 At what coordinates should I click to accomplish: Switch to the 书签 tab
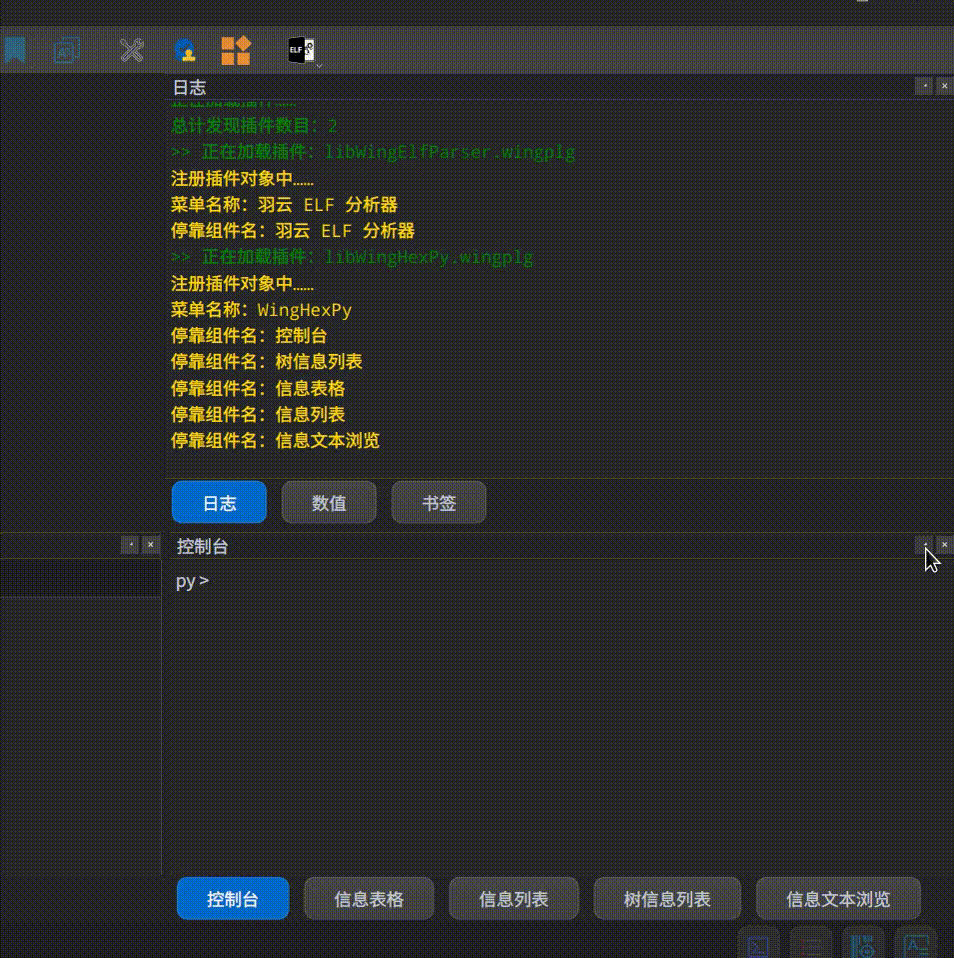pos(438,502)
